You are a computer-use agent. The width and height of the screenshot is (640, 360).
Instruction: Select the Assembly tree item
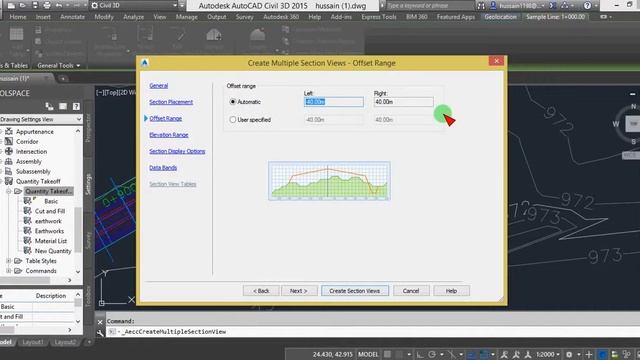click(29, 161)
